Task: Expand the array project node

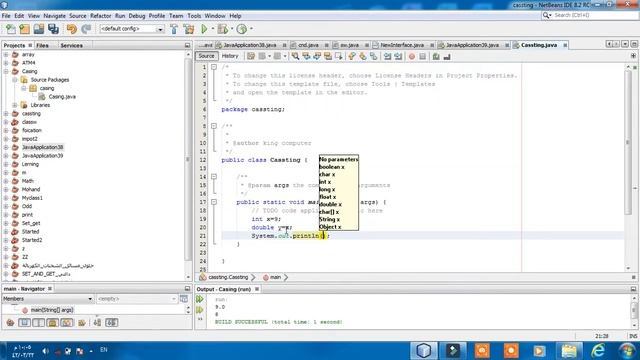Action: pos(6,54)
